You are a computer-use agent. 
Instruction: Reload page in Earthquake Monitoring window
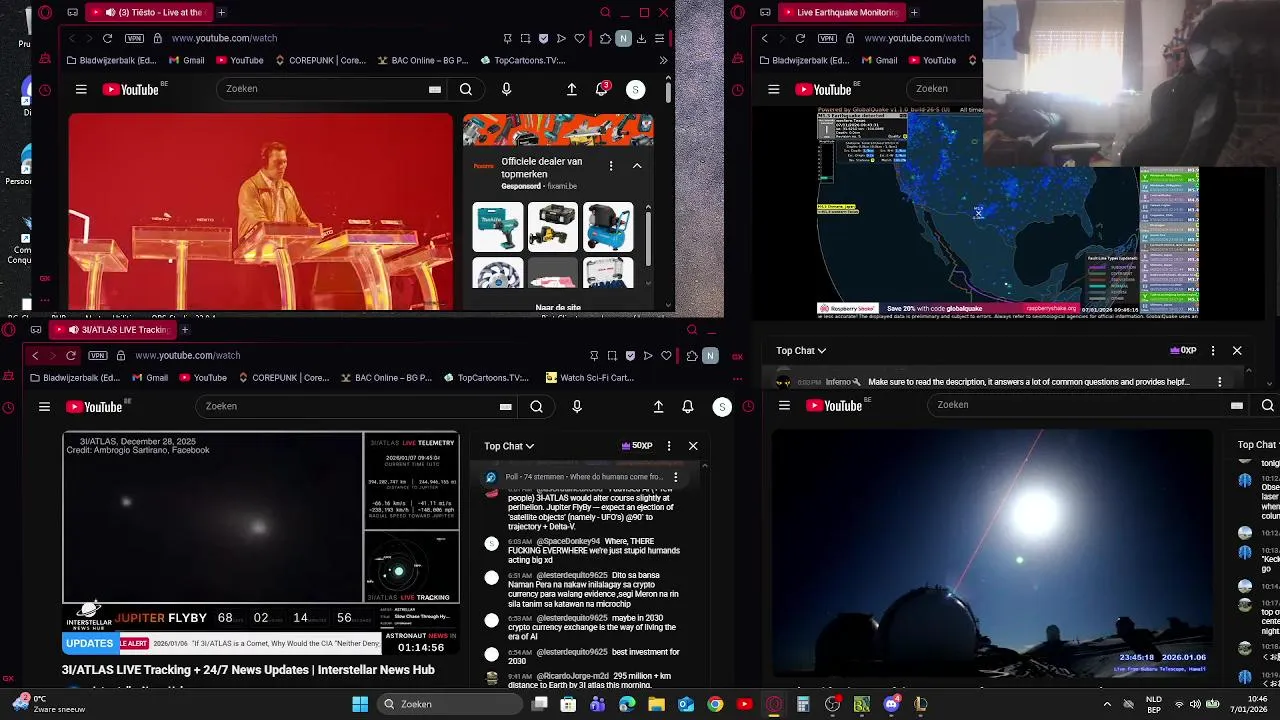(800, 38)
